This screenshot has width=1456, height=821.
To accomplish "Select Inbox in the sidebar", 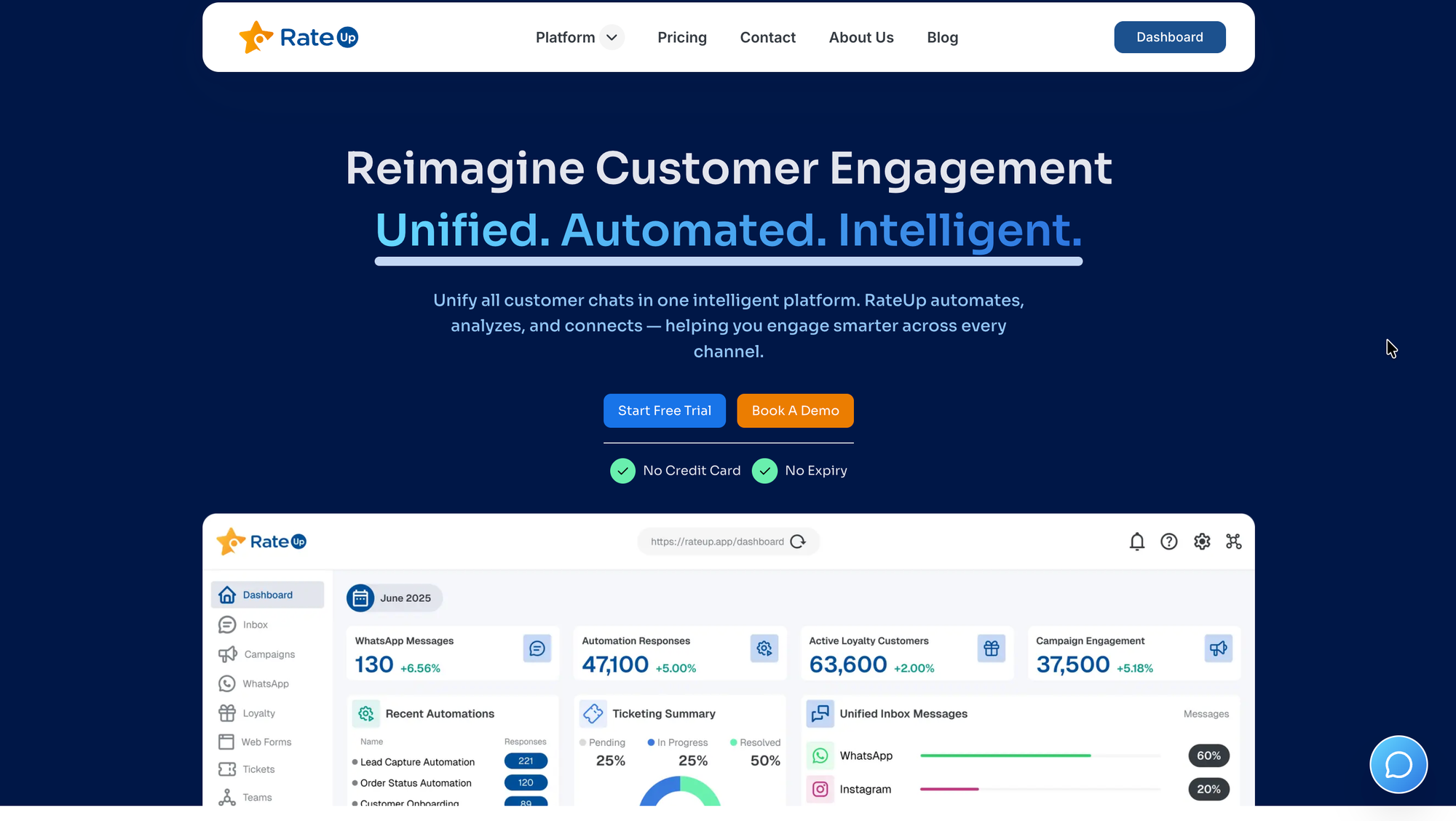I will (x=255, y=624).
